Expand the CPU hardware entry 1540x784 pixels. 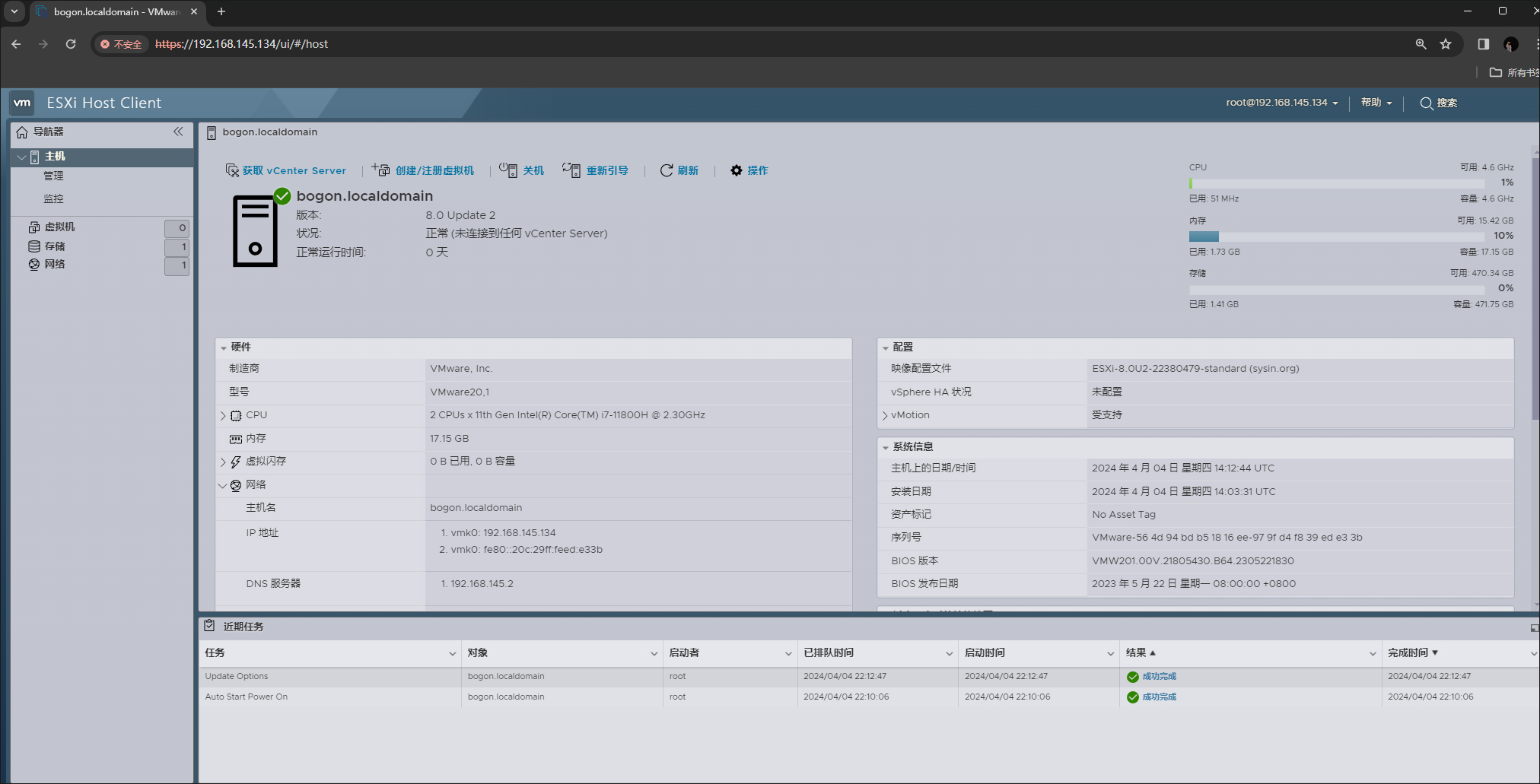(x=223, y=415)
